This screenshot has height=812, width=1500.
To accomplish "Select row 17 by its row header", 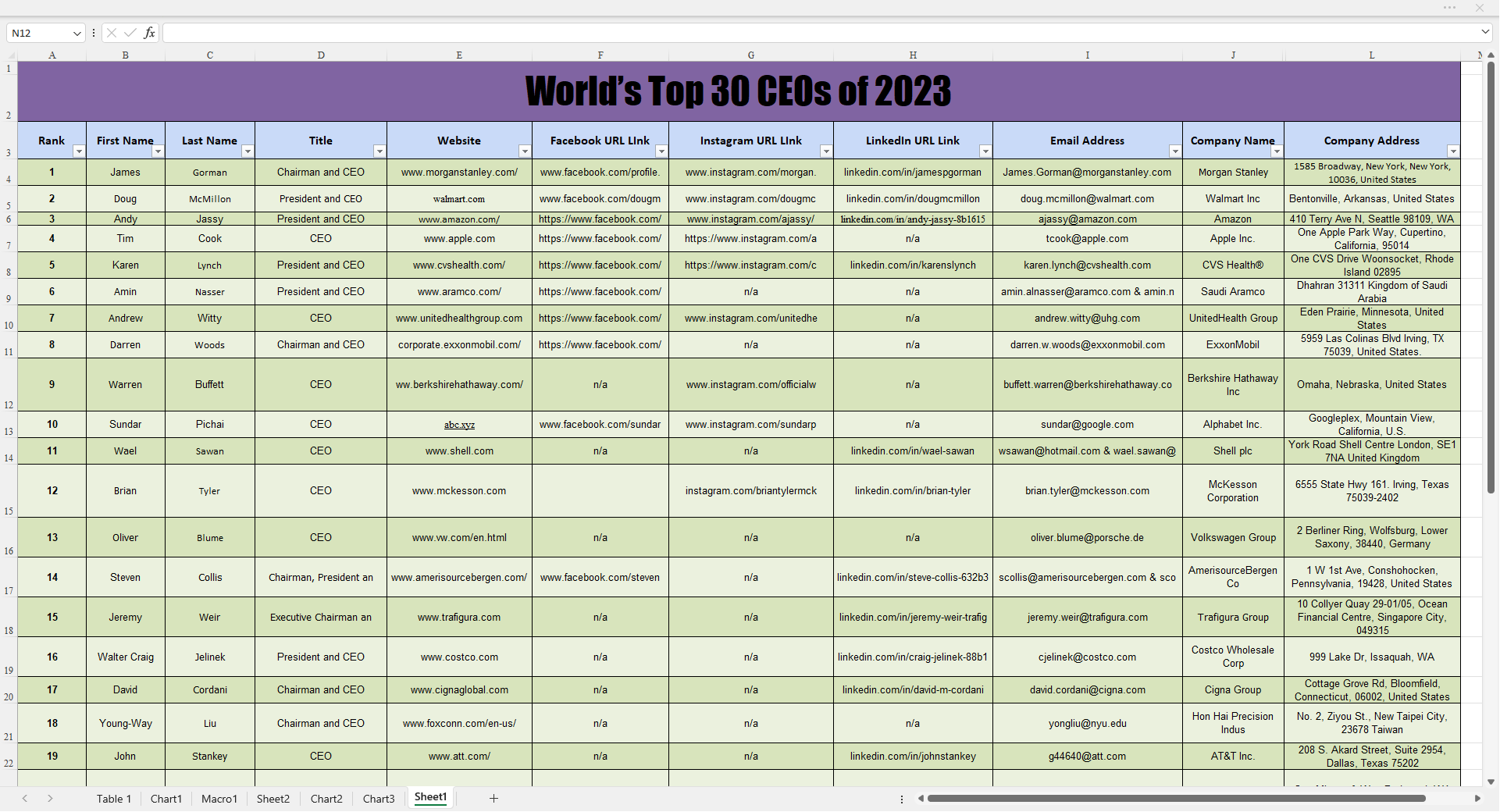I will coord(9,577).
